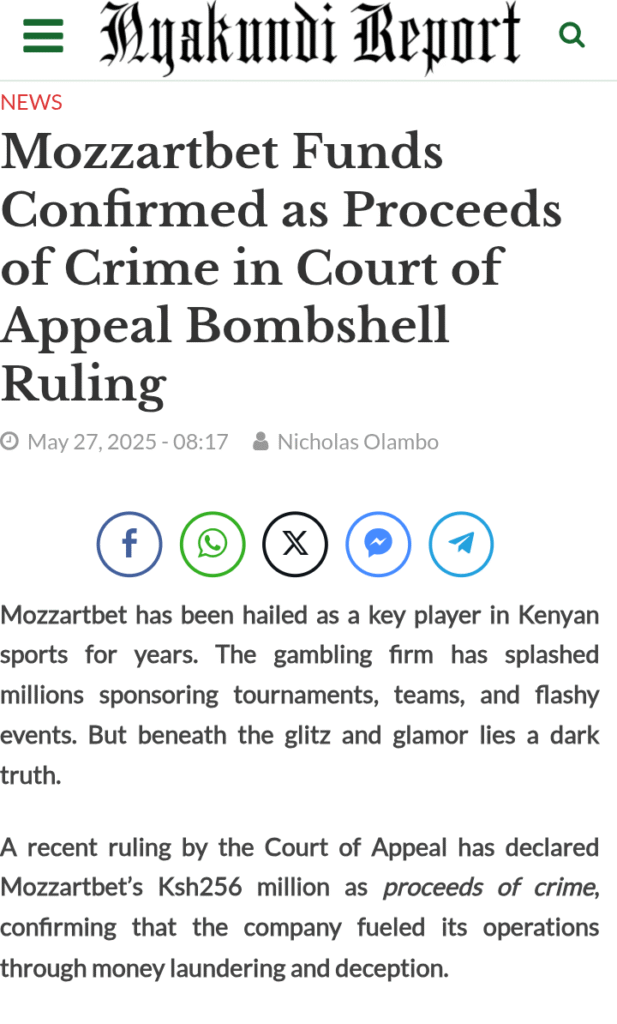Open the NEWS category link

tap(31, 103)
